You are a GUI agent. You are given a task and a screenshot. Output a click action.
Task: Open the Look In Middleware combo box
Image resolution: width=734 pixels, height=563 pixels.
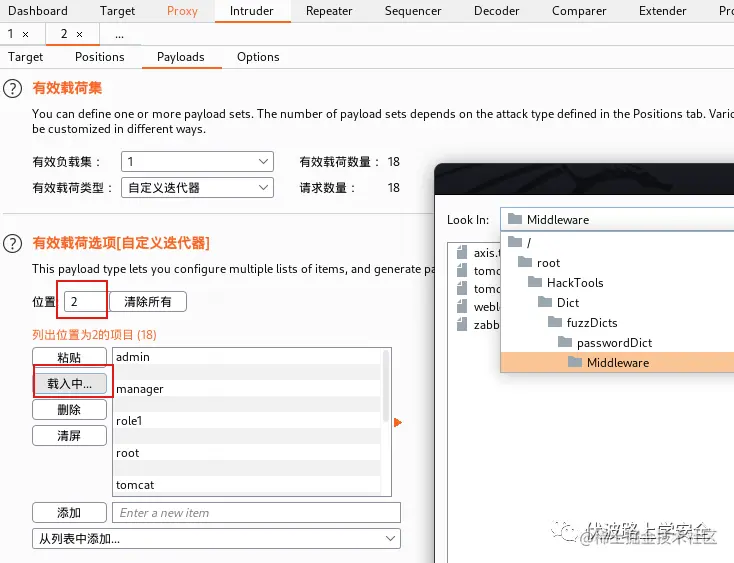point(617,219)
